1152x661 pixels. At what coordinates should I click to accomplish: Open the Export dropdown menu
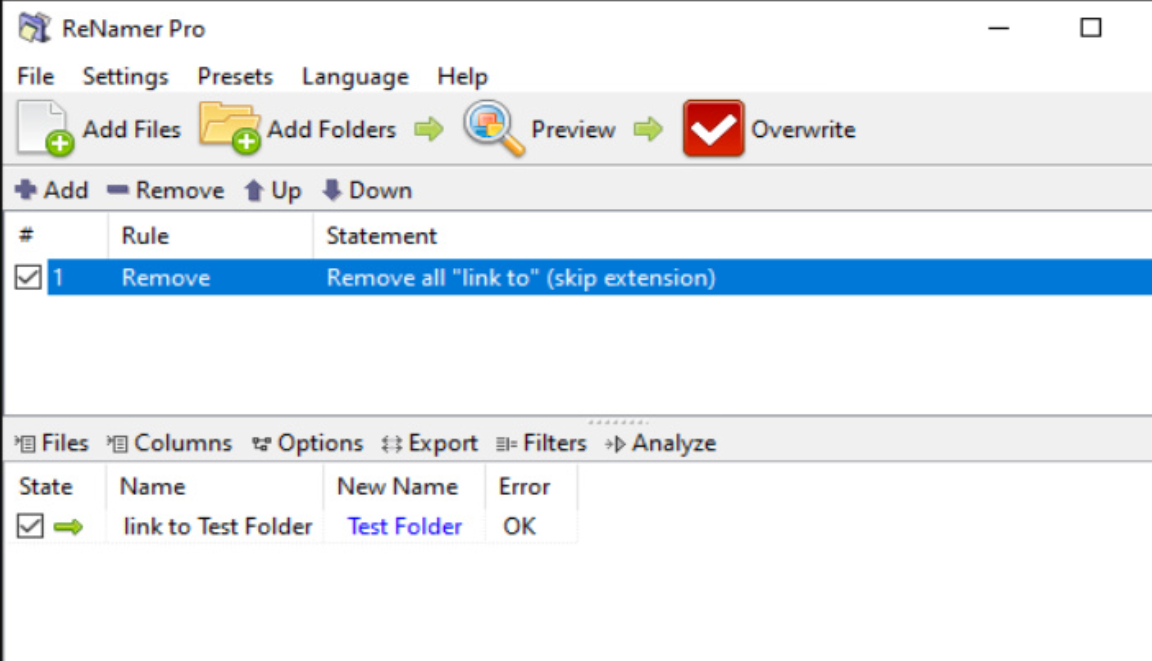click(x=429, y=443)
